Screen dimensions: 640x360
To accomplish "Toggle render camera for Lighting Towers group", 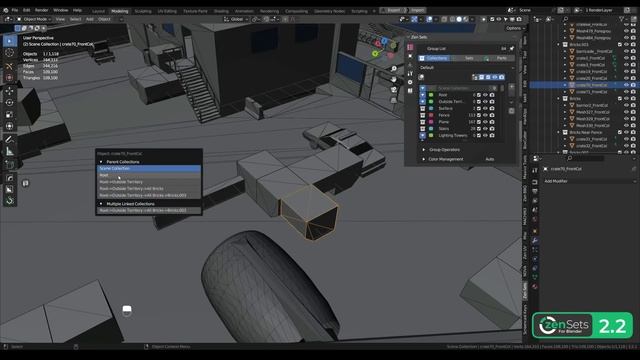I will tap(492, 136).
